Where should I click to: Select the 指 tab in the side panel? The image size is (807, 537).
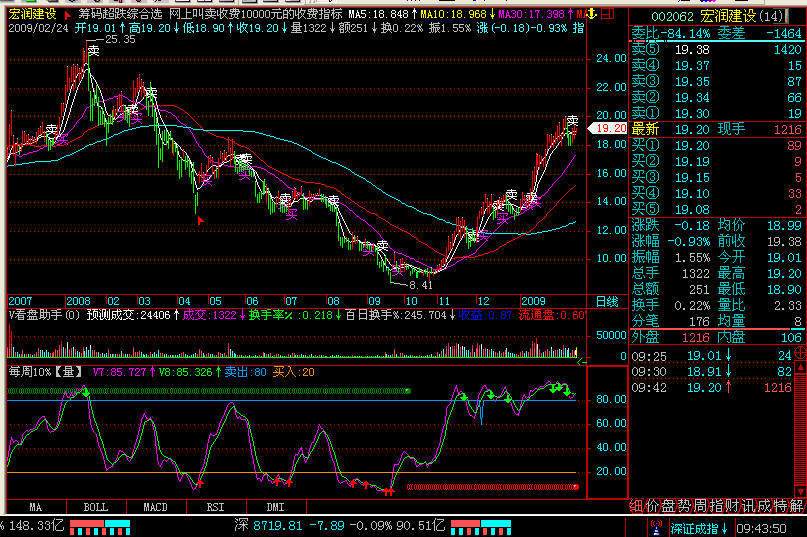point(716,506)
